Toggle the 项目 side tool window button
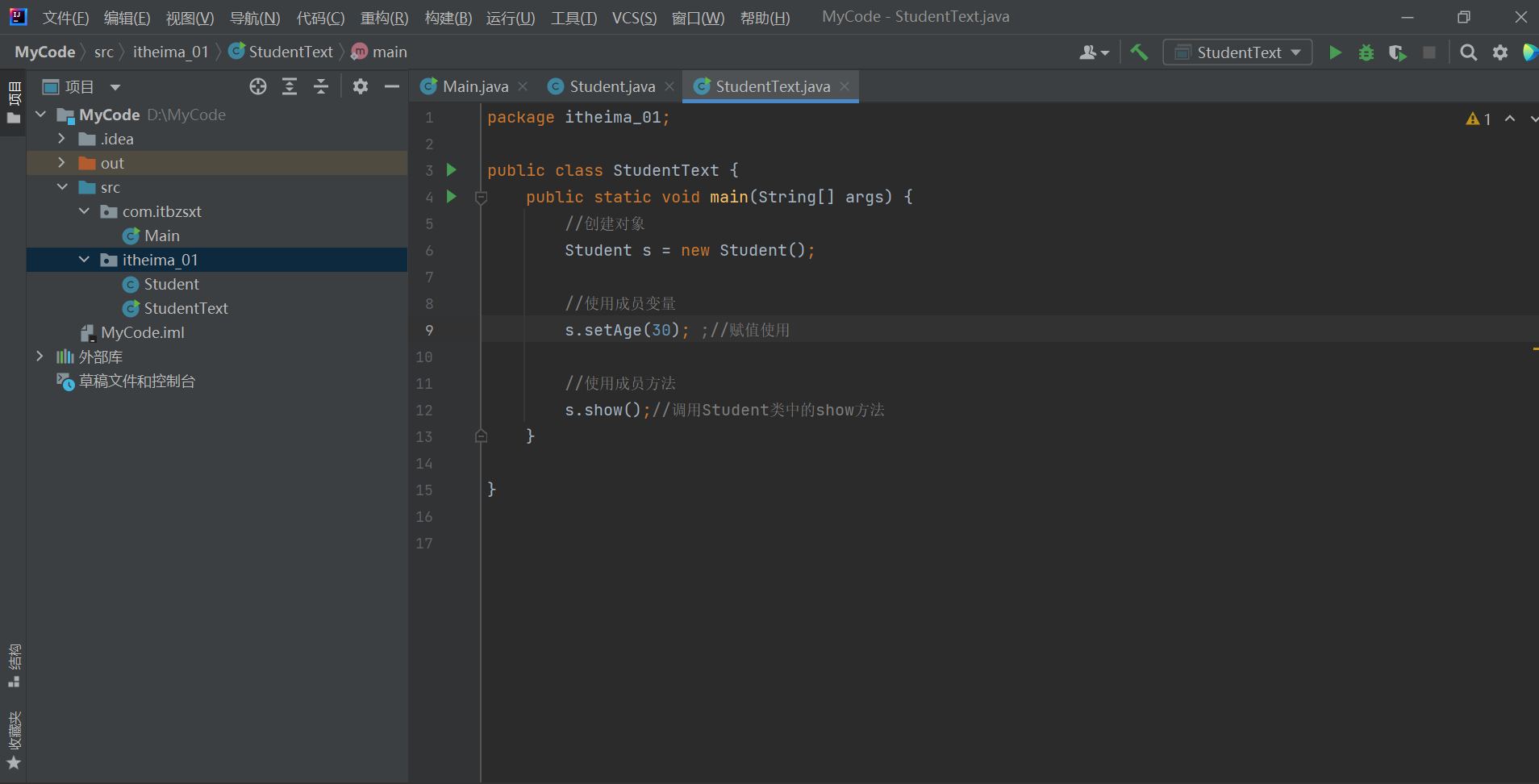 point(14,103)
